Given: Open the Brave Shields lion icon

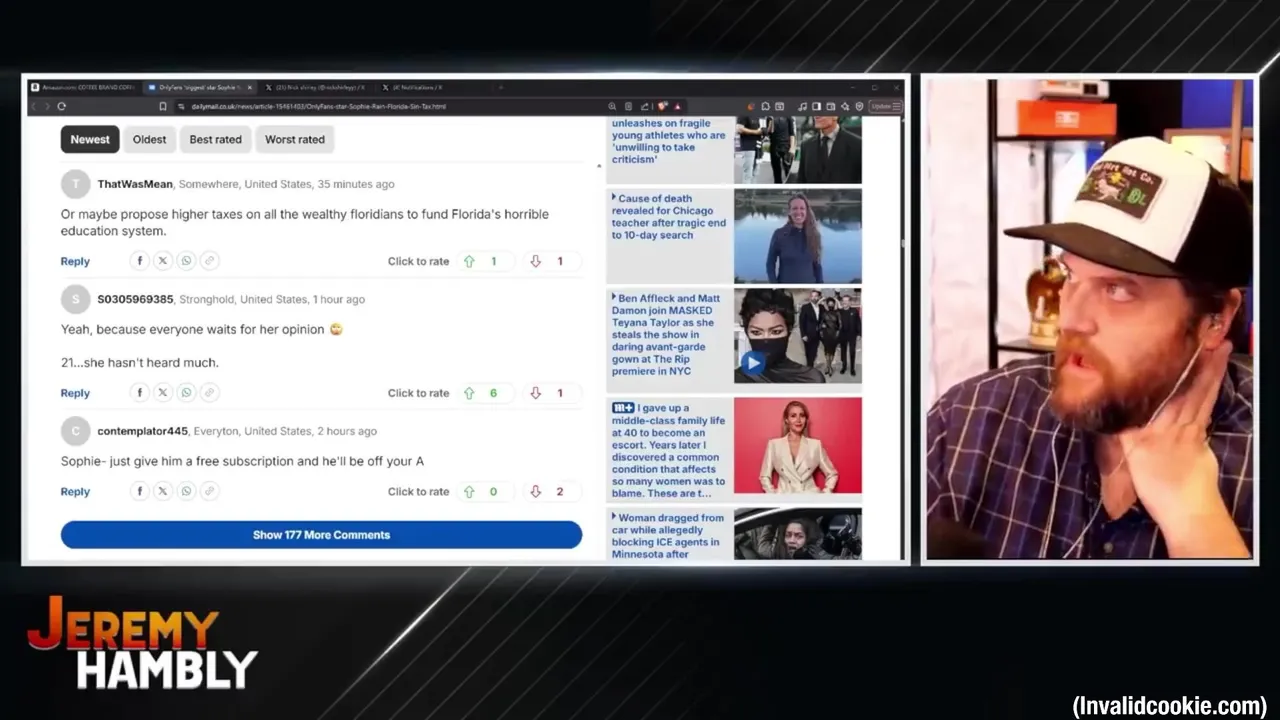Looking at the screenshot, I should 664,106.
